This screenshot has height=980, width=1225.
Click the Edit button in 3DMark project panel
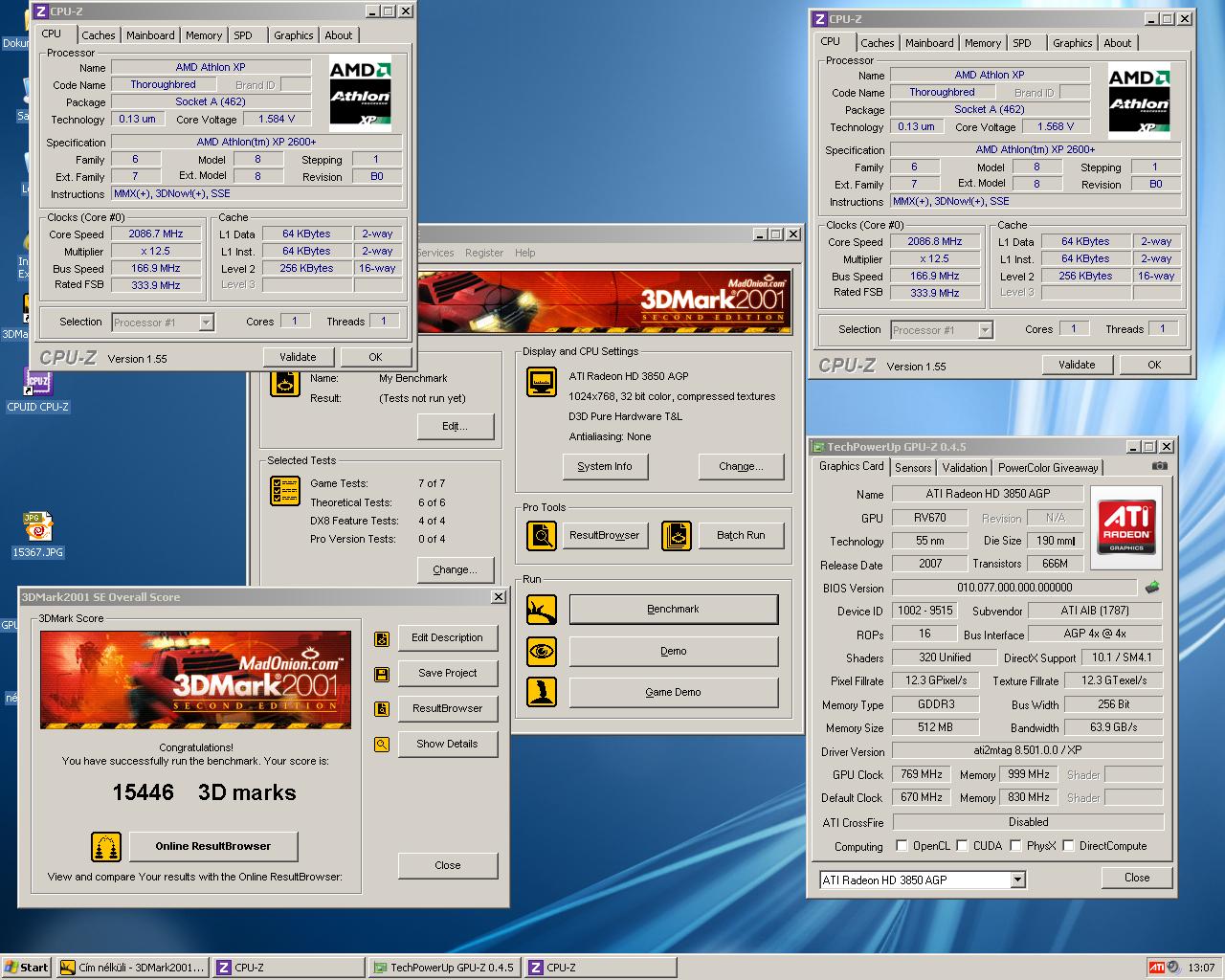(455, 426)
